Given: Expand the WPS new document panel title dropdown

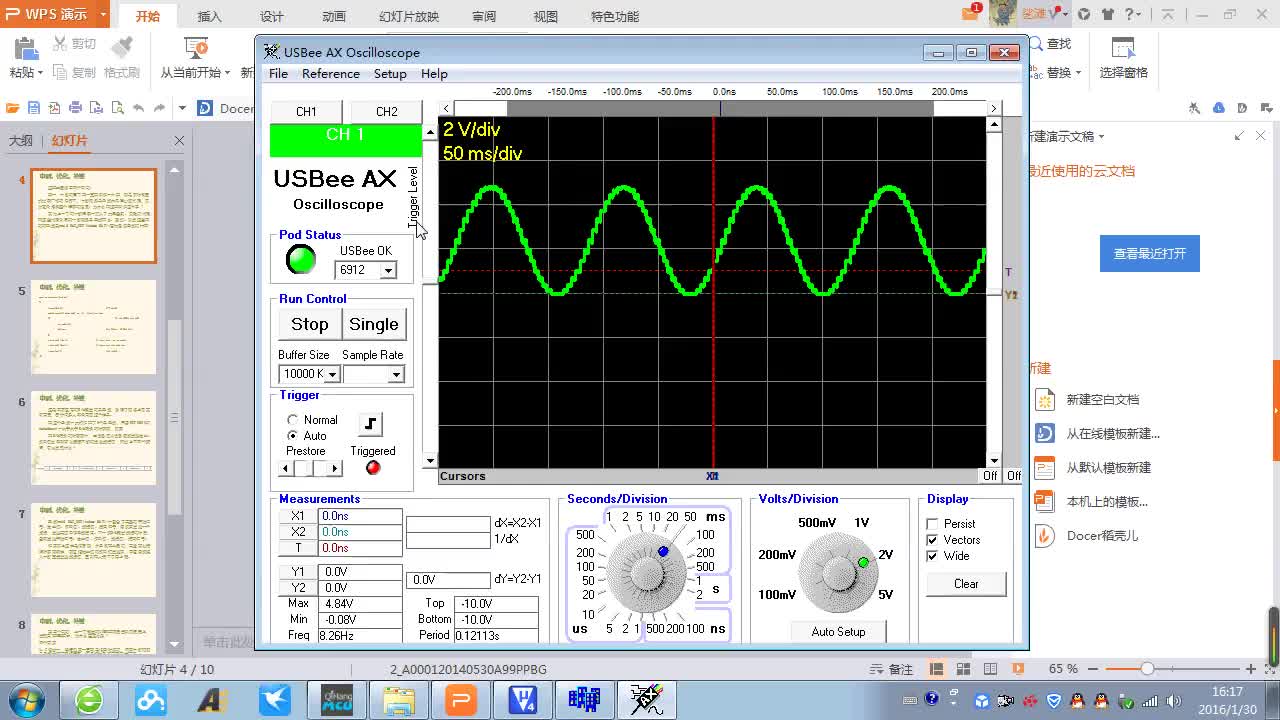Looking at the screenshot, I should point(1101,137).
